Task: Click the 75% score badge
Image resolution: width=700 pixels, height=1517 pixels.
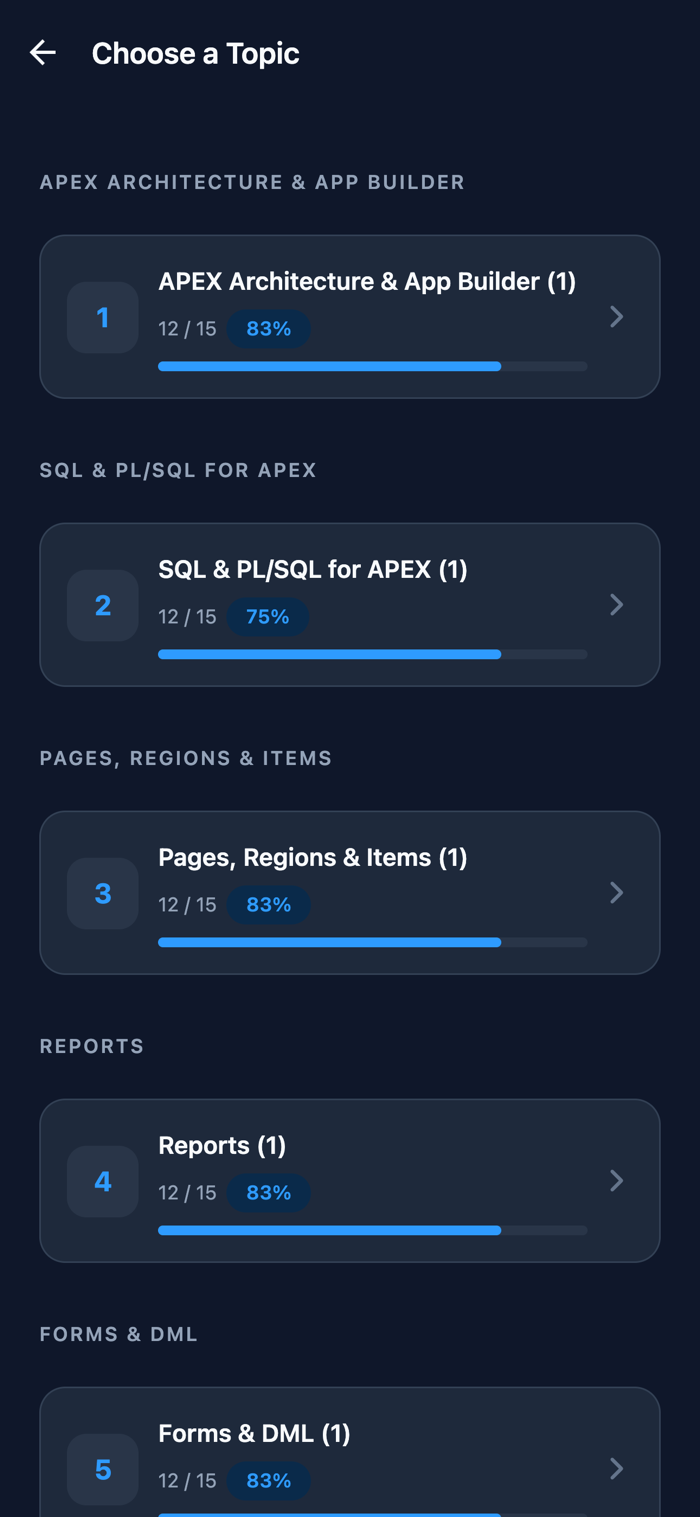Action: (268, 617)
